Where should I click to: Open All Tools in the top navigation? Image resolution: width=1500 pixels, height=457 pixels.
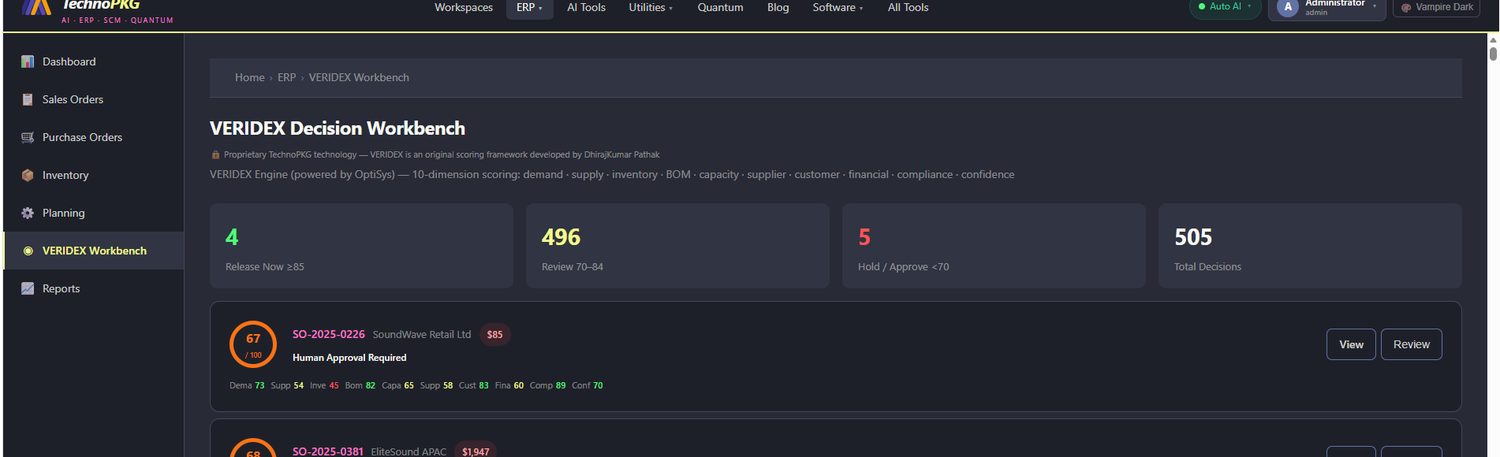[x=908, y=8]
